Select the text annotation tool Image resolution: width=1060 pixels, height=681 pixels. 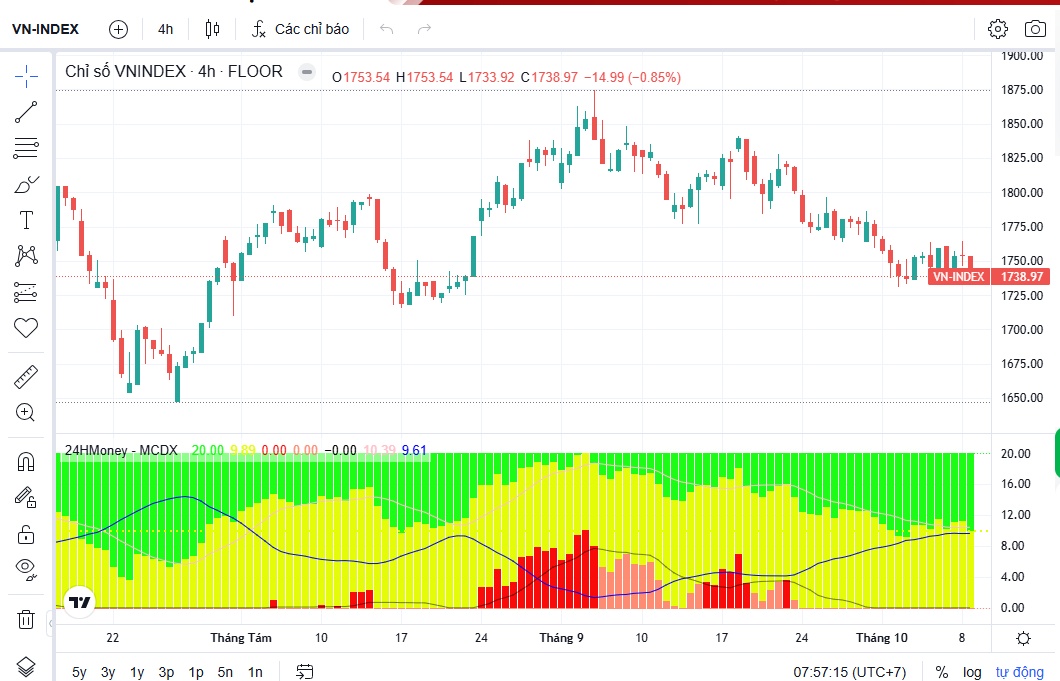26,220
